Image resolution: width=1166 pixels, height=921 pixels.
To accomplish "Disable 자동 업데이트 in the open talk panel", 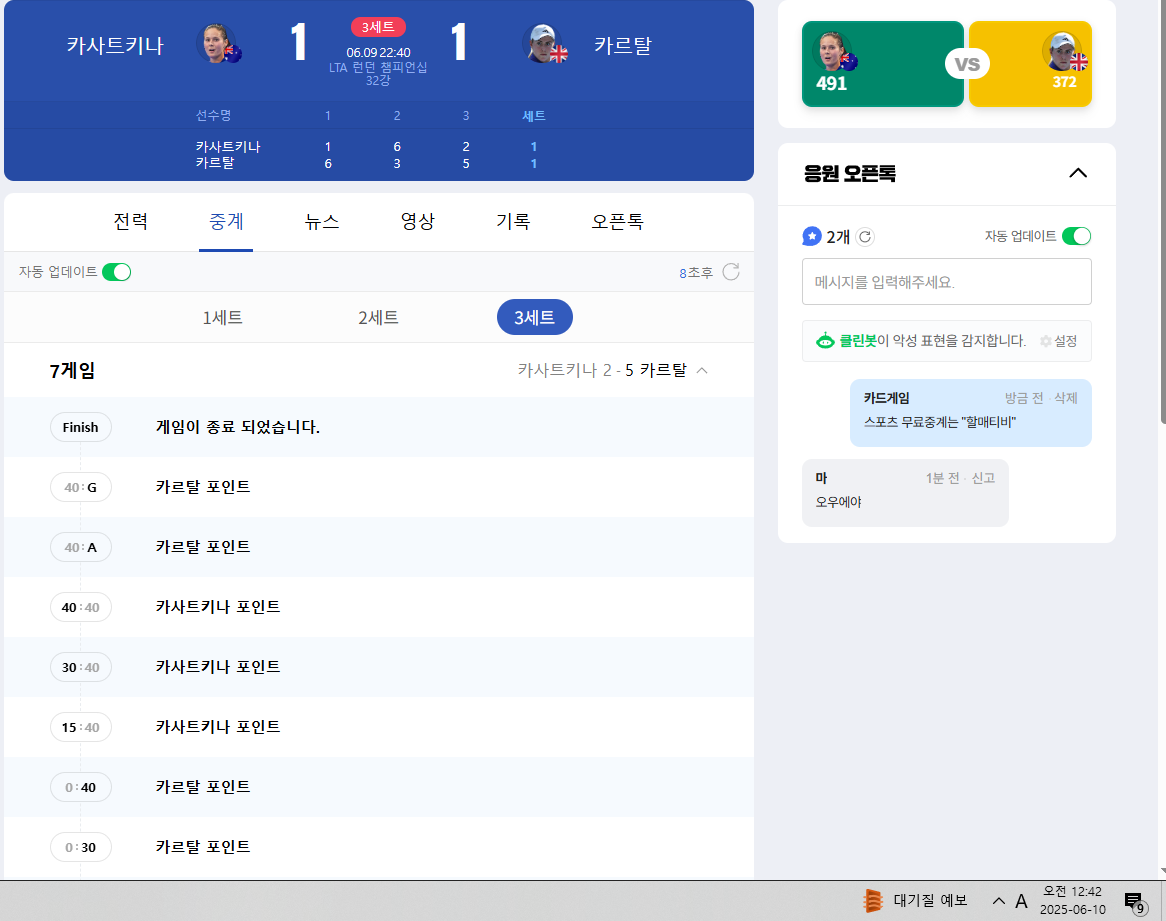I will point(1076,237).
